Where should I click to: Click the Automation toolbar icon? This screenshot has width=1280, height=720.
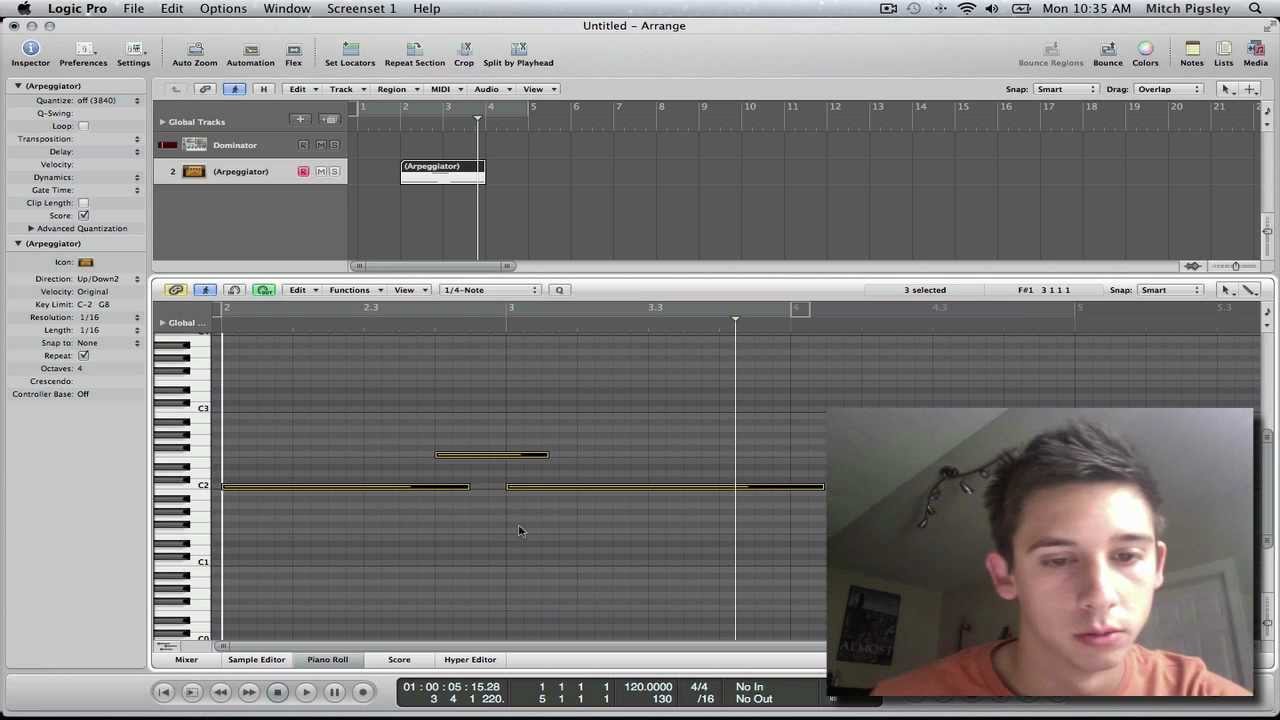coord(250,49)
